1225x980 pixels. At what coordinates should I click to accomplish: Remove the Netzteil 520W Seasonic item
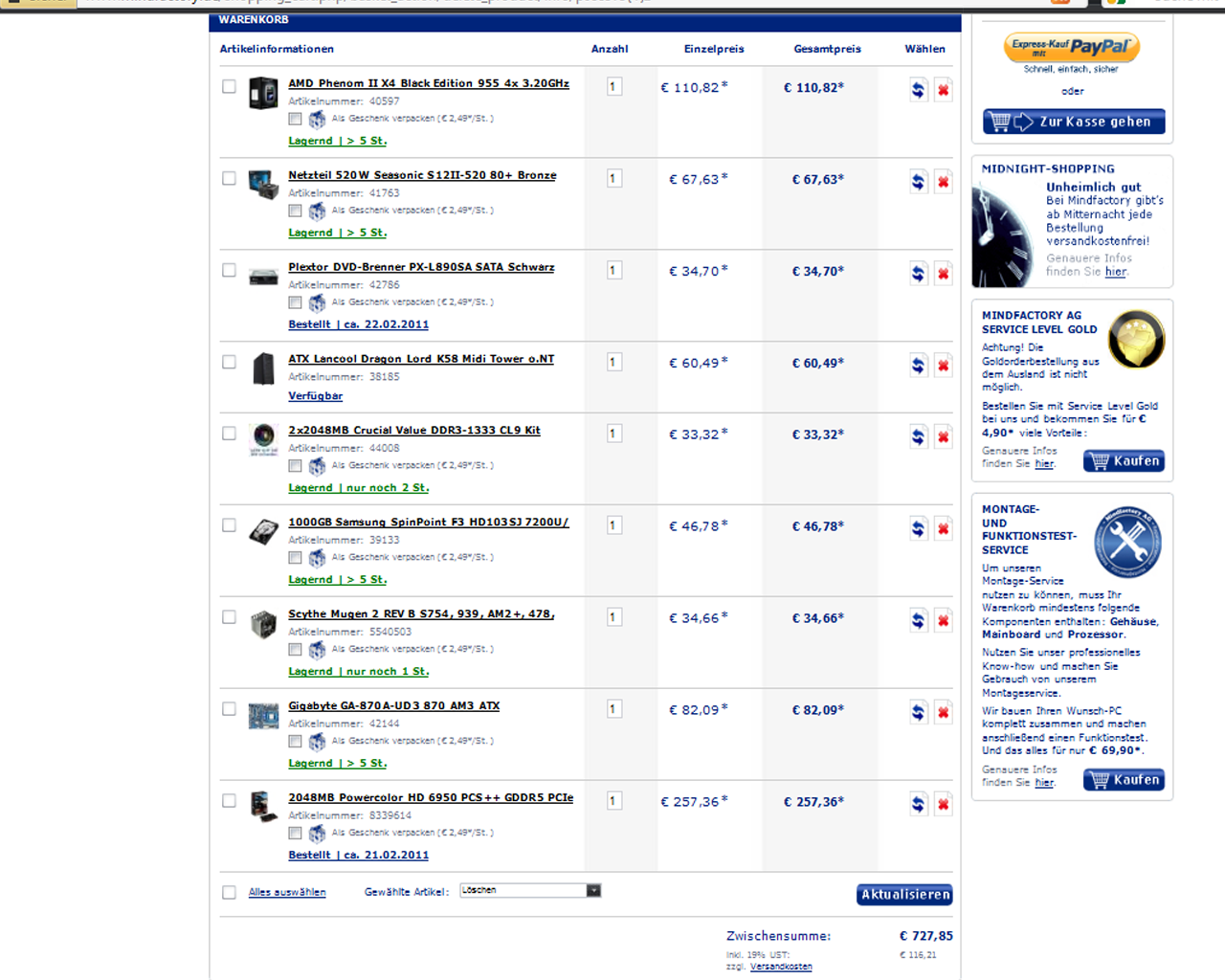coord(943,182)
